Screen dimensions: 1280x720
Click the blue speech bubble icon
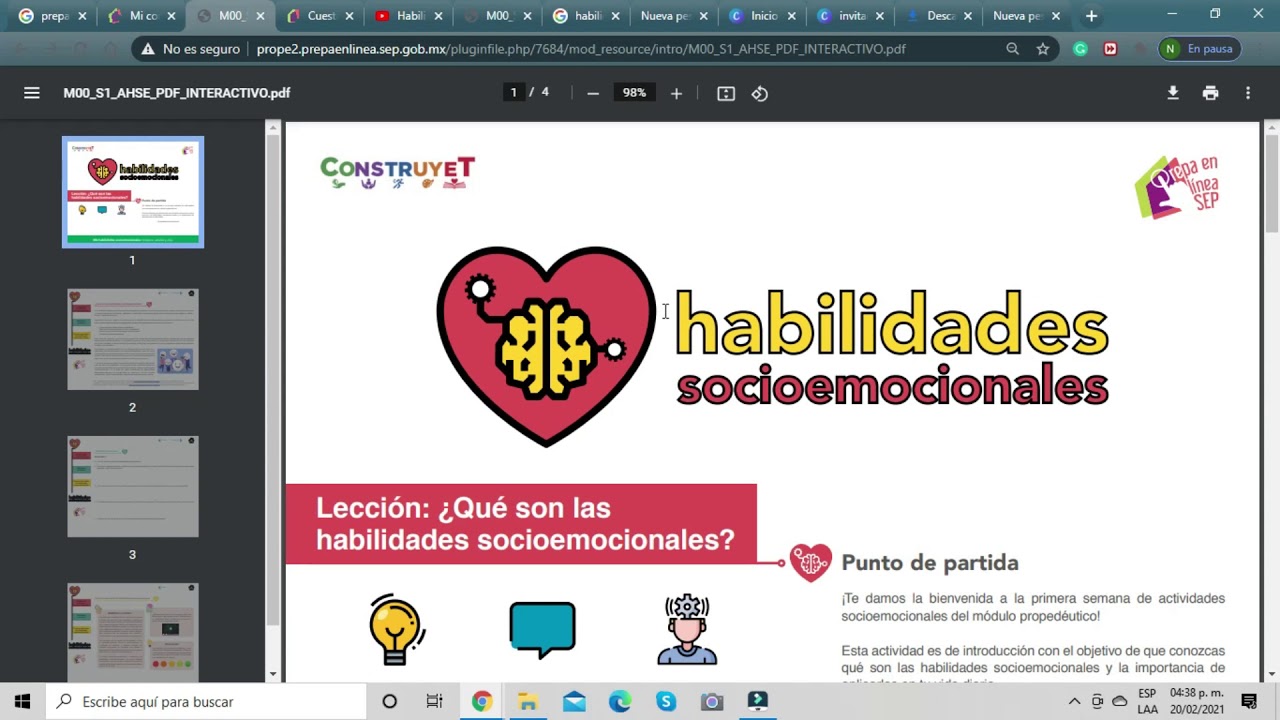[542, 630]
